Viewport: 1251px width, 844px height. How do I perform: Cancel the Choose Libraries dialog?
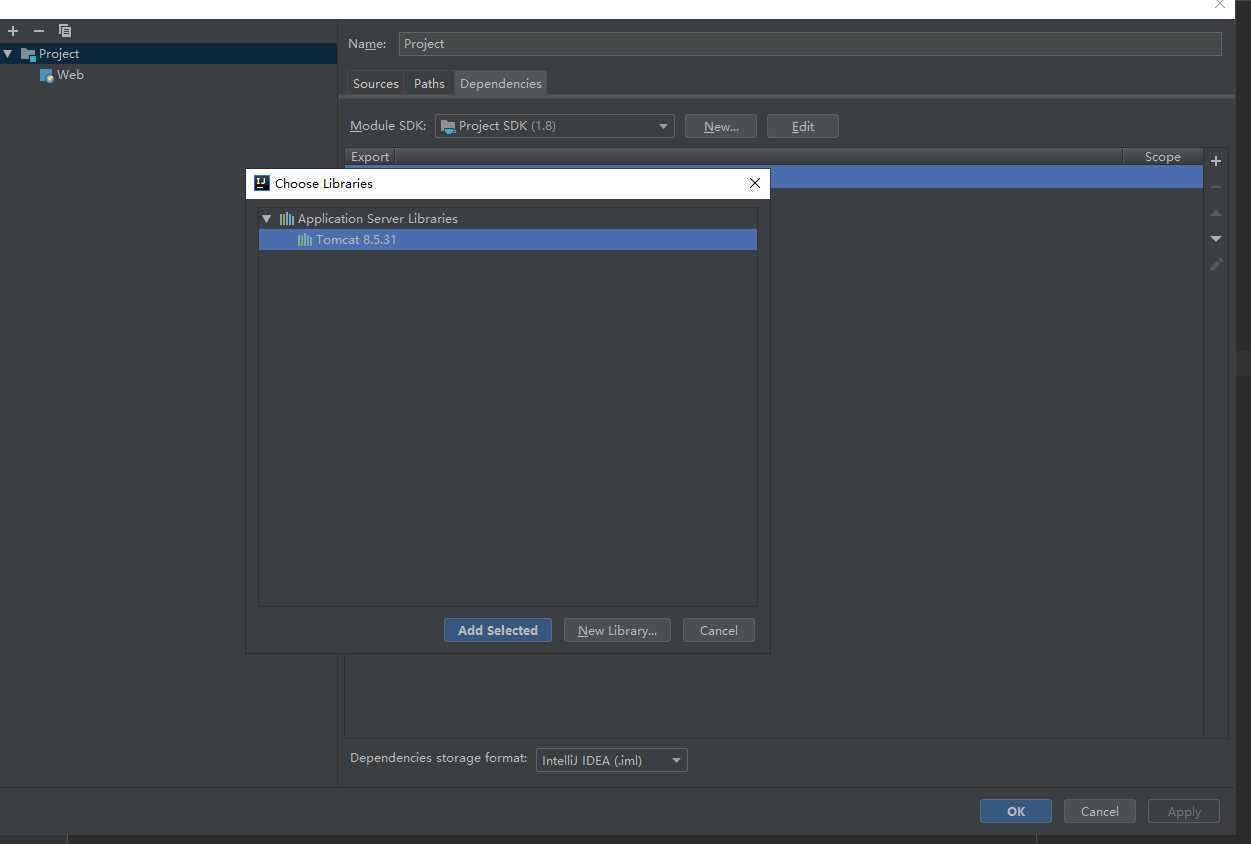click(x=719, y=631)
